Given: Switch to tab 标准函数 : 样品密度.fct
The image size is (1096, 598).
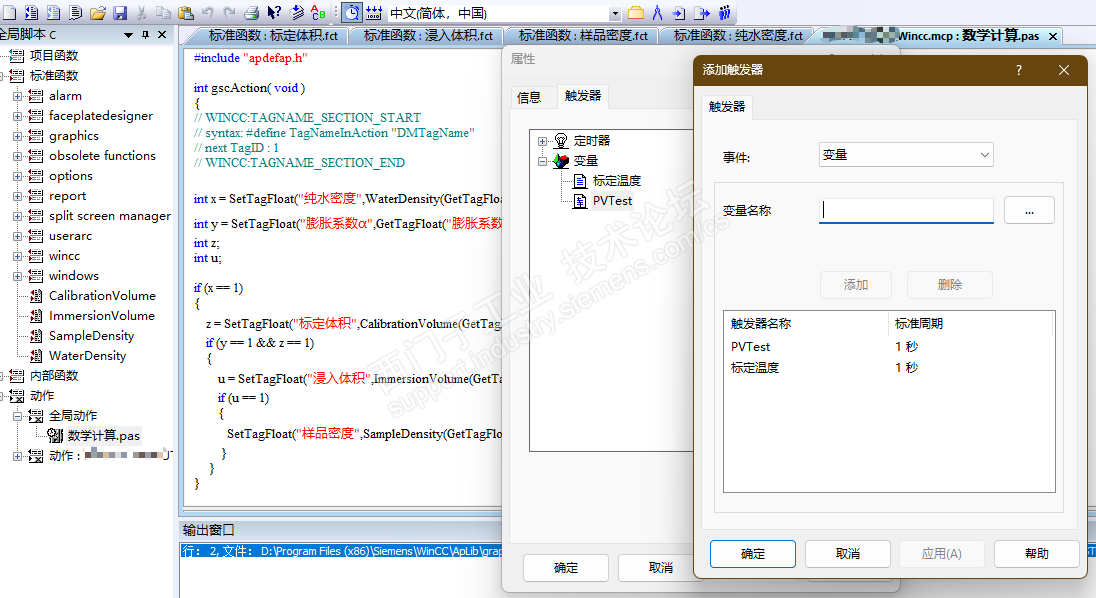Looking at the screenshot, I should pyautogui.click(x=584, y=36).
